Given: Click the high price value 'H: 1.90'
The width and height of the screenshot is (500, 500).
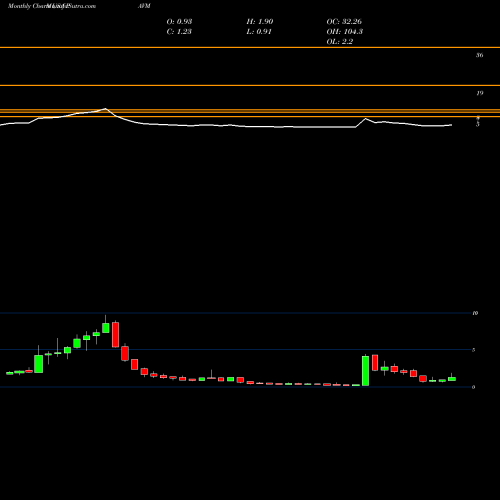Looking at the screenshot, I should 260,21.
